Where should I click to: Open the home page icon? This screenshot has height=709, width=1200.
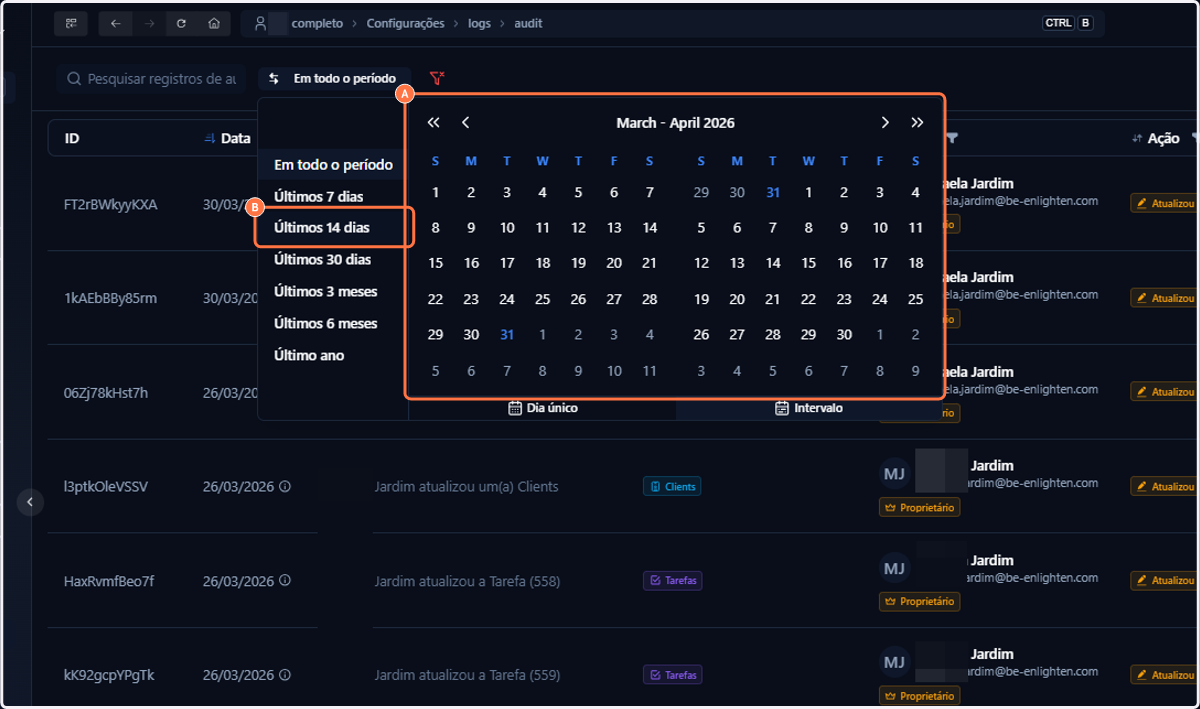click(x=214, y=23)
